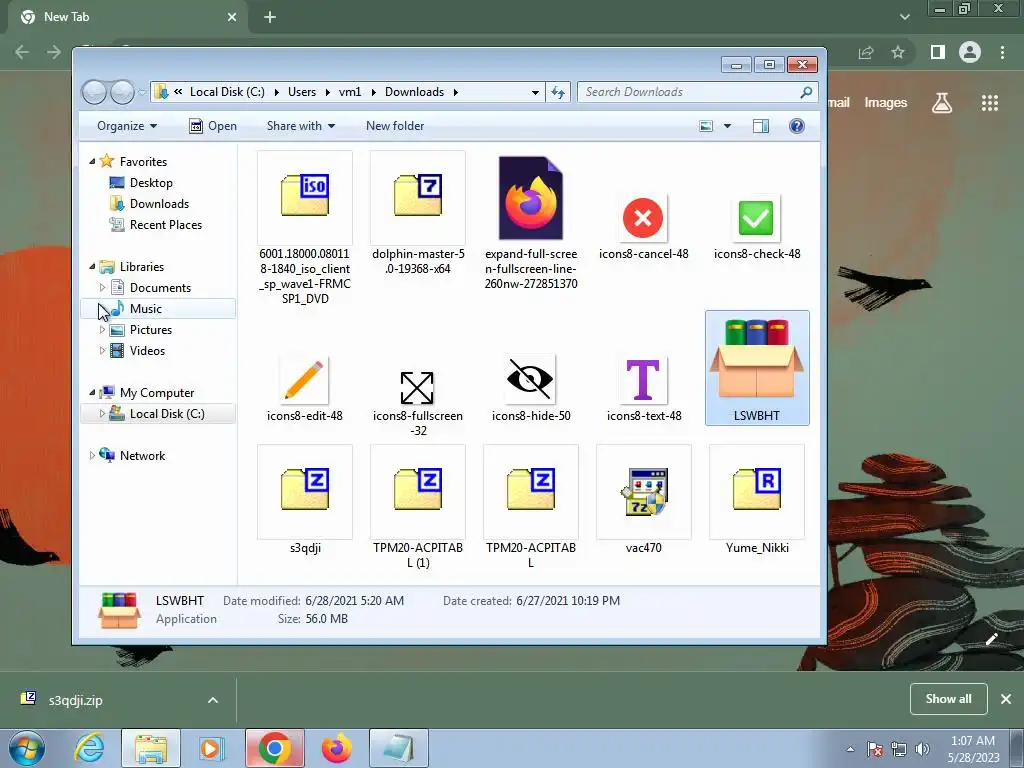Click Local Disk (C:) breadcrumb segment

click(x=227, y=92)
